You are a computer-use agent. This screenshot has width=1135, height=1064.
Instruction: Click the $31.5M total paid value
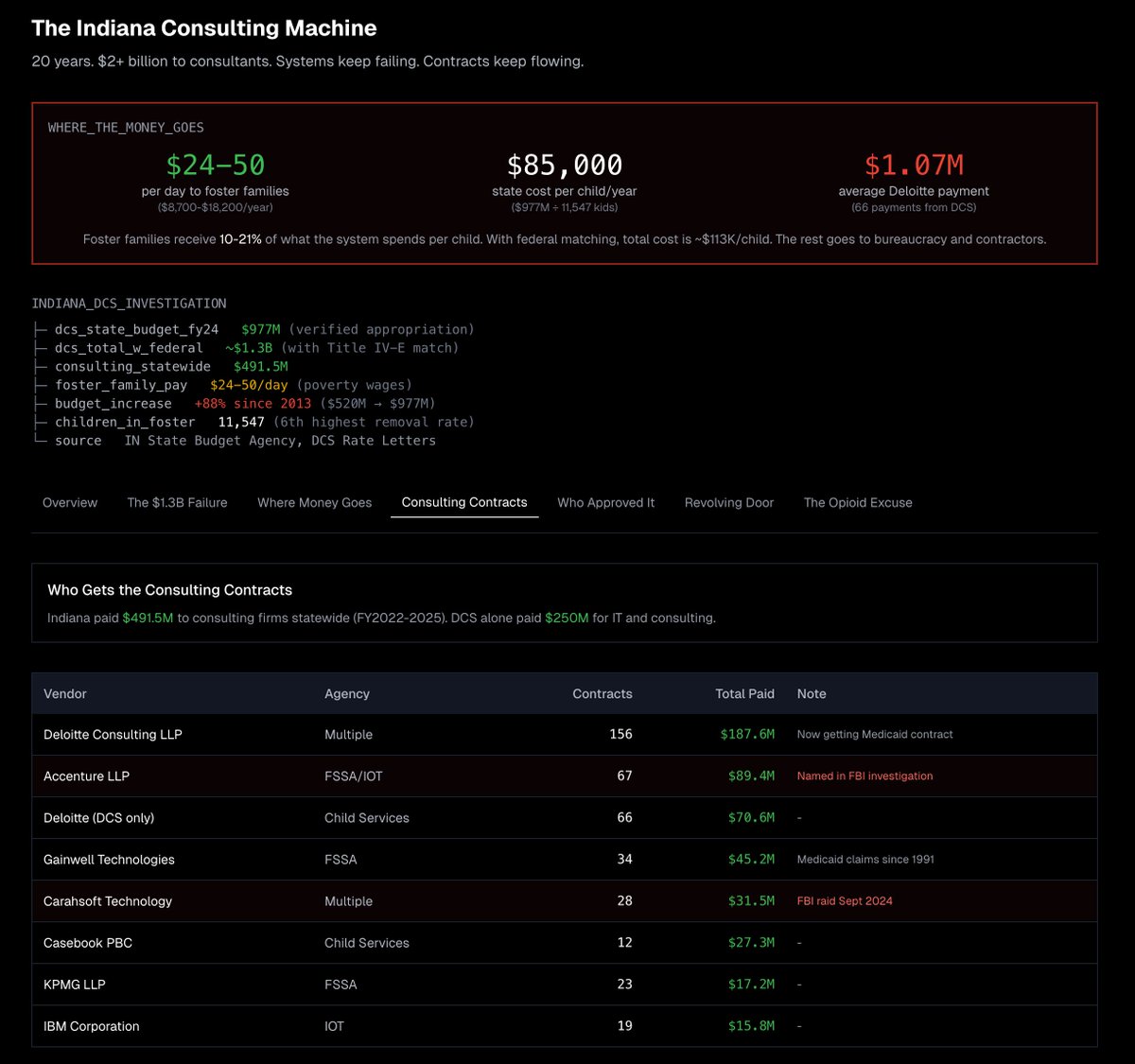pos(751,900)
